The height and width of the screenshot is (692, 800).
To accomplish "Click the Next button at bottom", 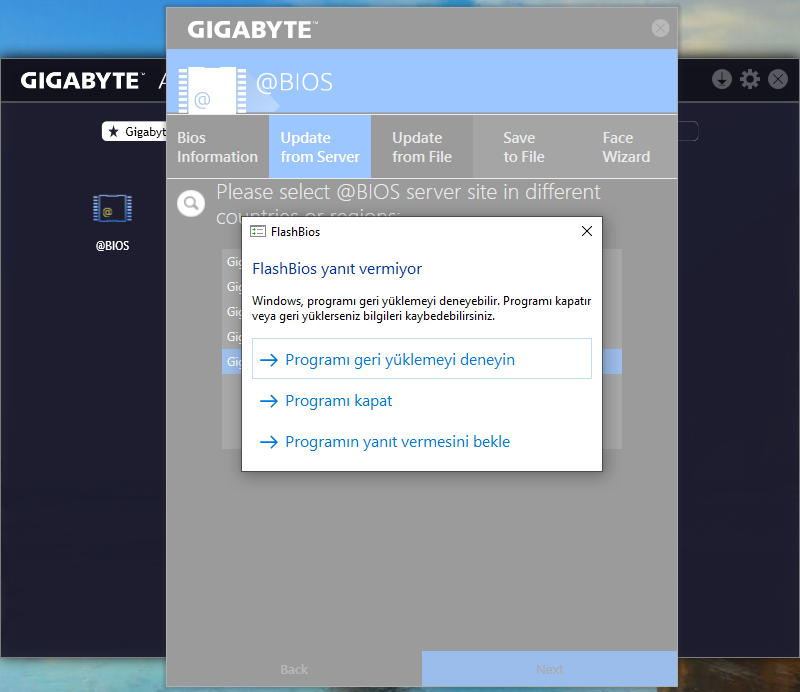I will pos(549,669).
